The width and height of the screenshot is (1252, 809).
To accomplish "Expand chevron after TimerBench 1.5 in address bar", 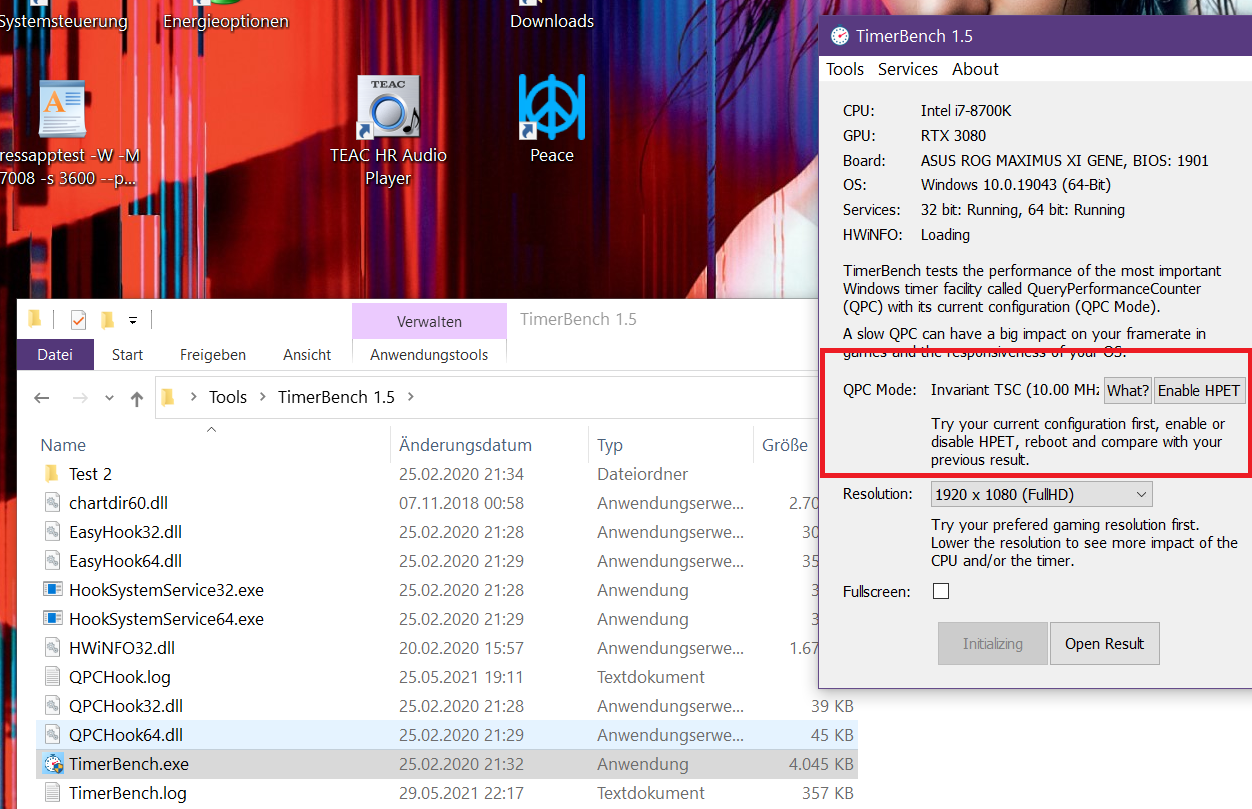I will coord(410,397).
